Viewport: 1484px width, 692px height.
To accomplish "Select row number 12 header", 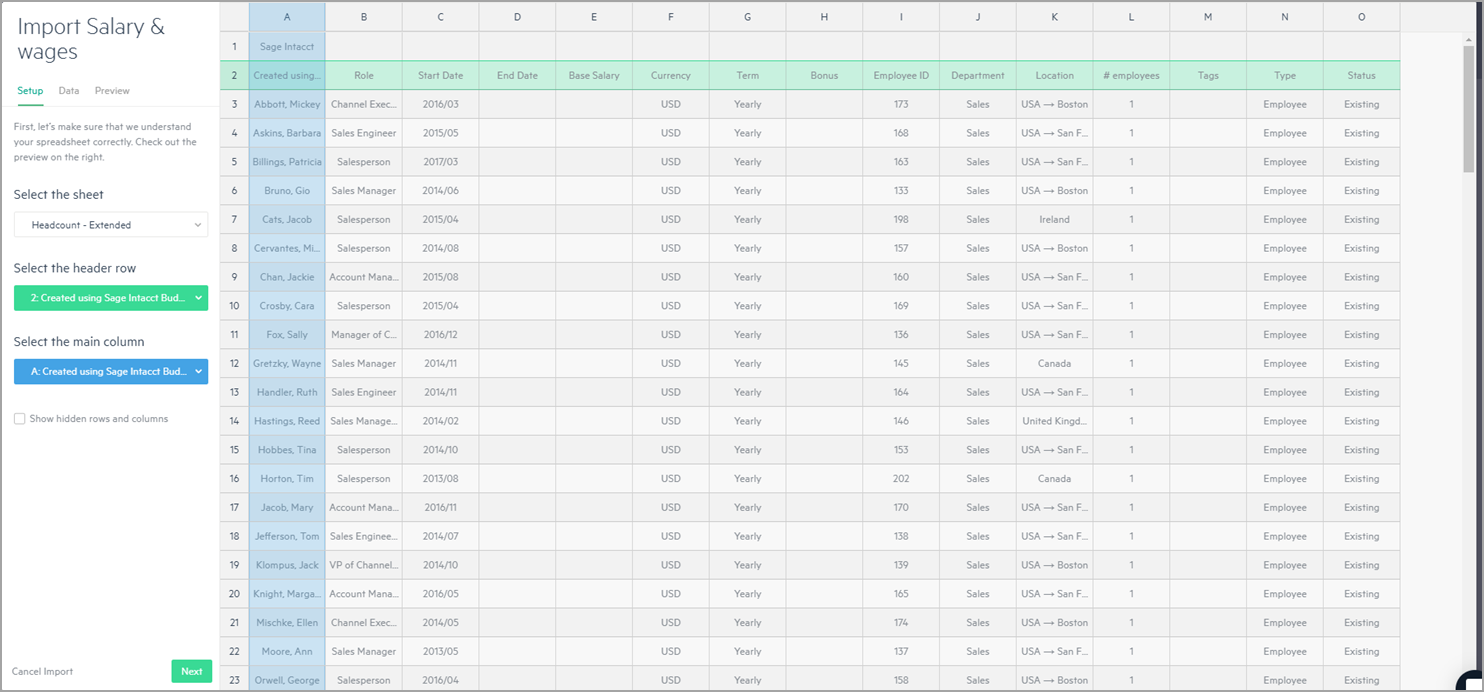I will 234,364.
